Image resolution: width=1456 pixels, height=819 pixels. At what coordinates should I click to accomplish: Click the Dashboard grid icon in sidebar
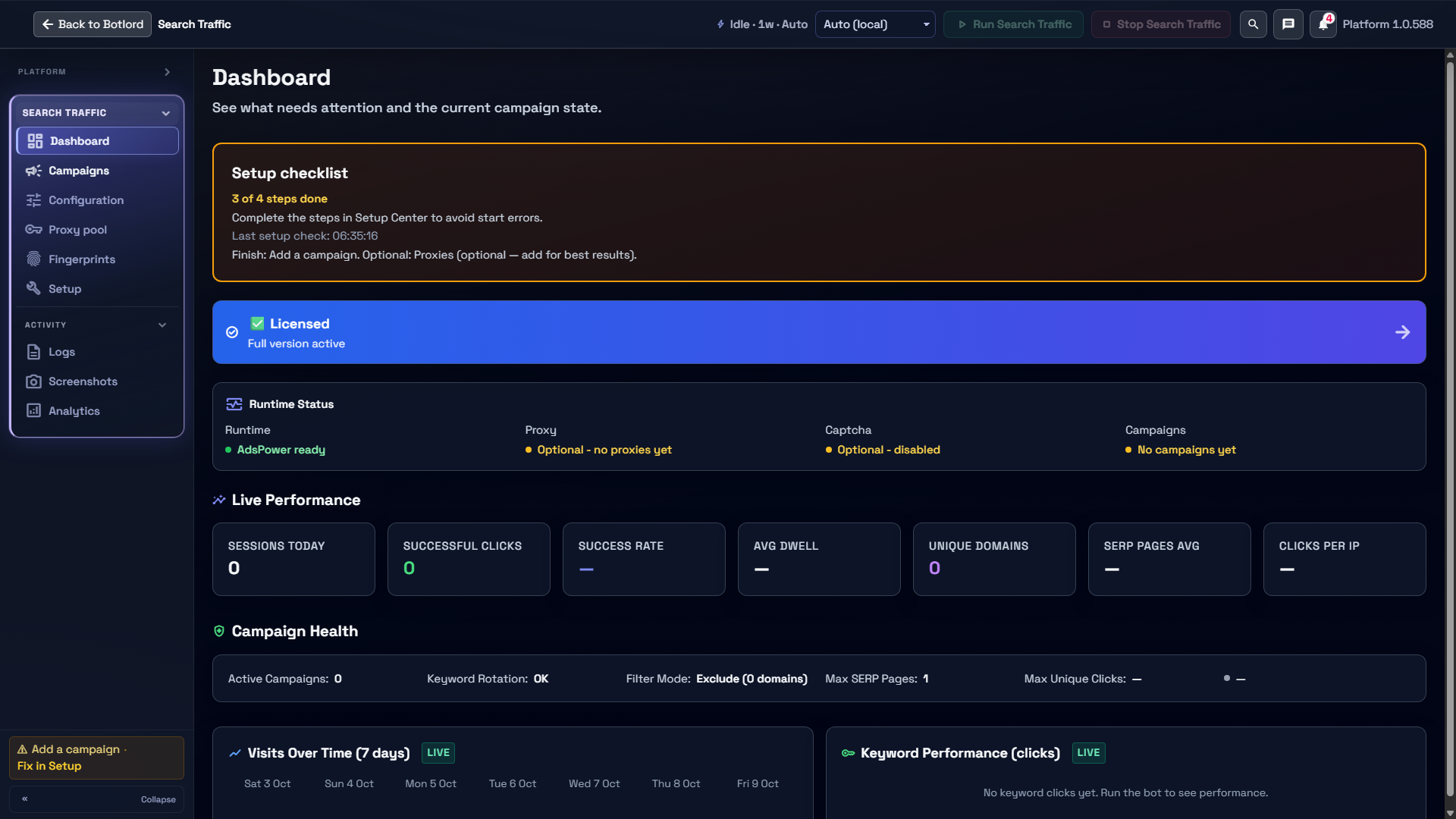pyautogui.click(x=35, y=141)
